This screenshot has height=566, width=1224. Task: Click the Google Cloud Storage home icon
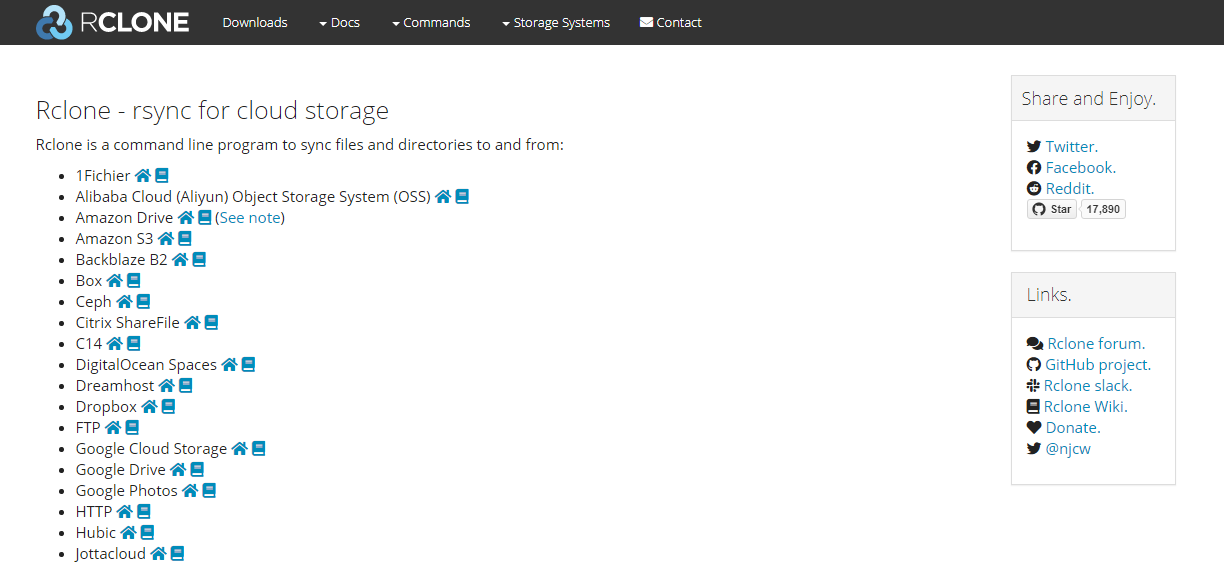tap(239, 449)
